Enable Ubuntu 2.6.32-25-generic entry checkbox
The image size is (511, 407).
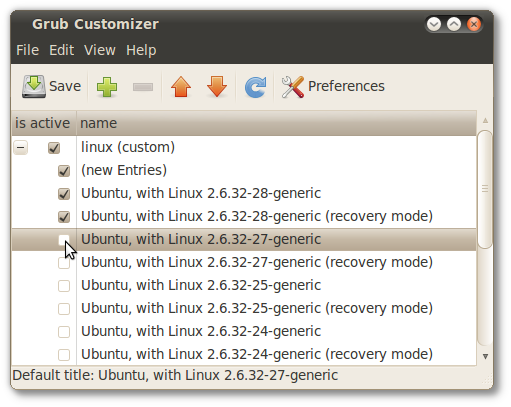(x=64, y=286)
